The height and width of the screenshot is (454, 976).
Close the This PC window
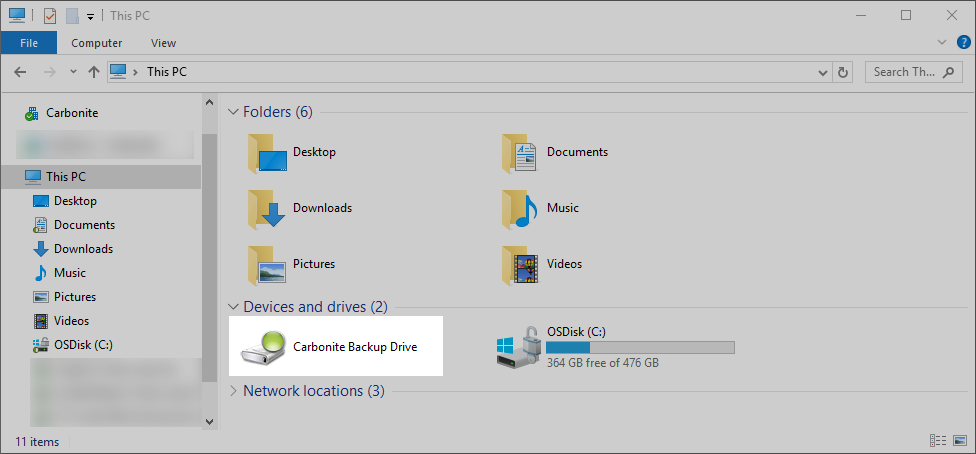pos(952,16)
